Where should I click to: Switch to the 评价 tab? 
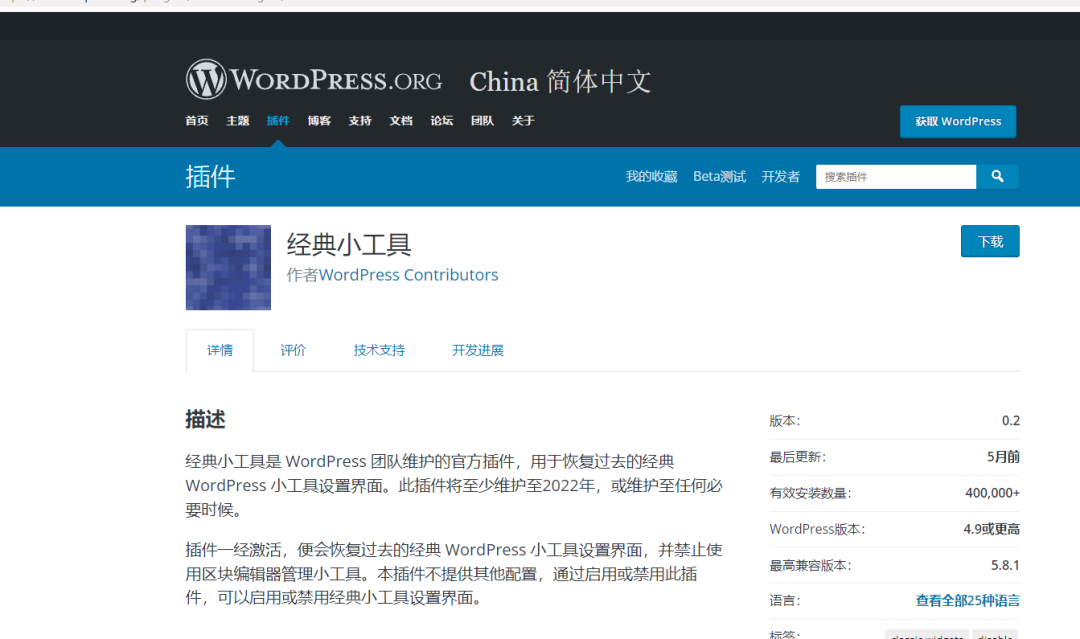pos(293,350)
